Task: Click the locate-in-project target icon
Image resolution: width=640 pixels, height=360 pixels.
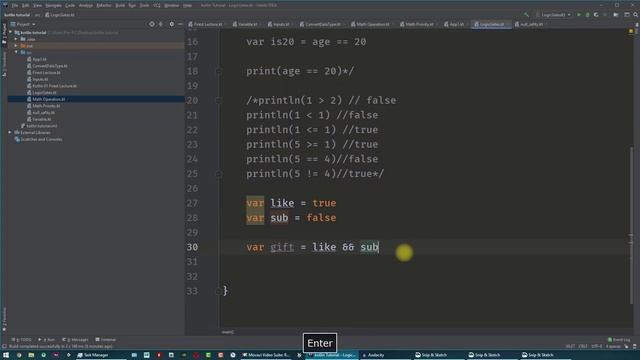Action: pos(151,24)
